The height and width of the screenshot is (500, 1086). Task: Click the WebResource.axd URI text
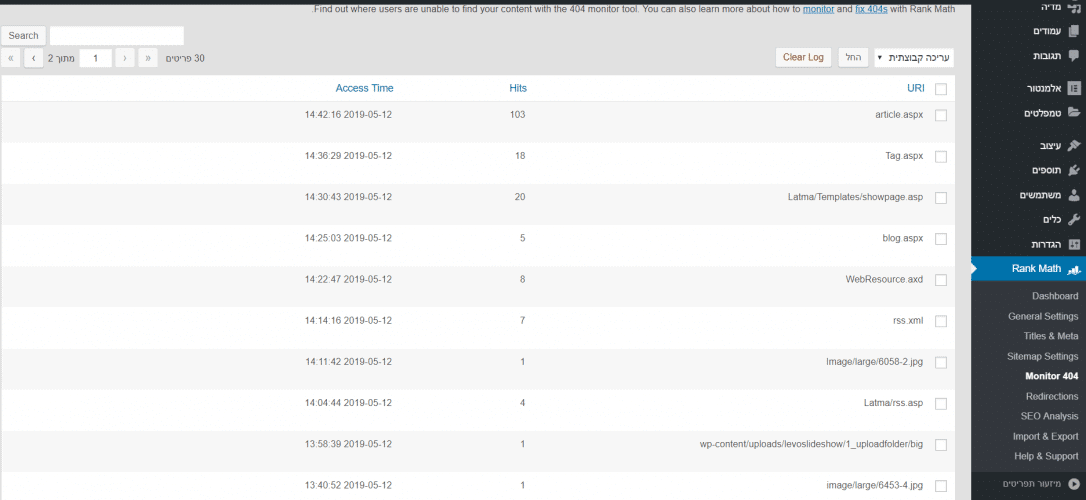pos(884,279)
